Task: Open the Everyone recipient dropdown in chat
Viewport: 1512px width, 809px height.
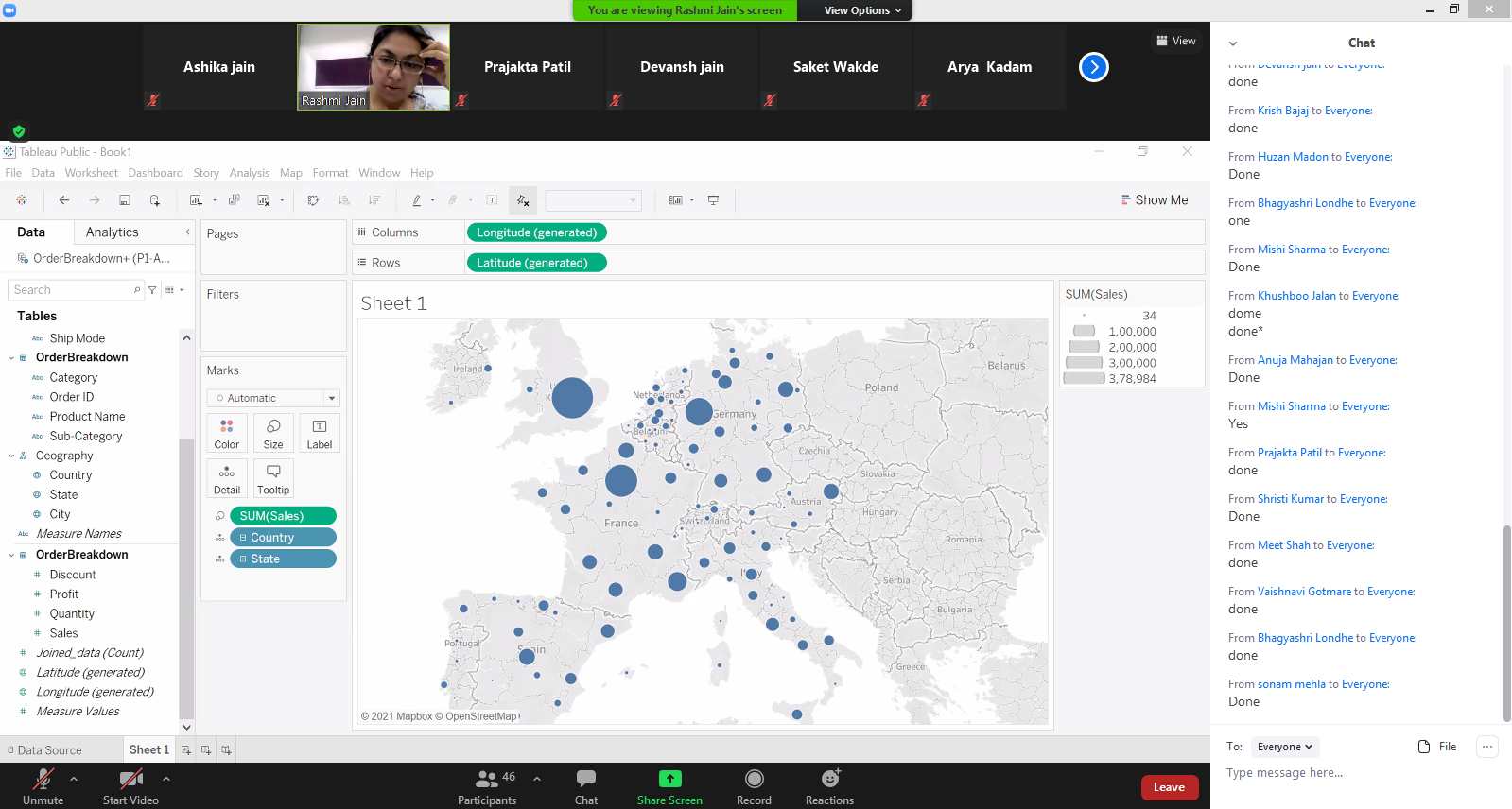Action: coord(1284,747)
